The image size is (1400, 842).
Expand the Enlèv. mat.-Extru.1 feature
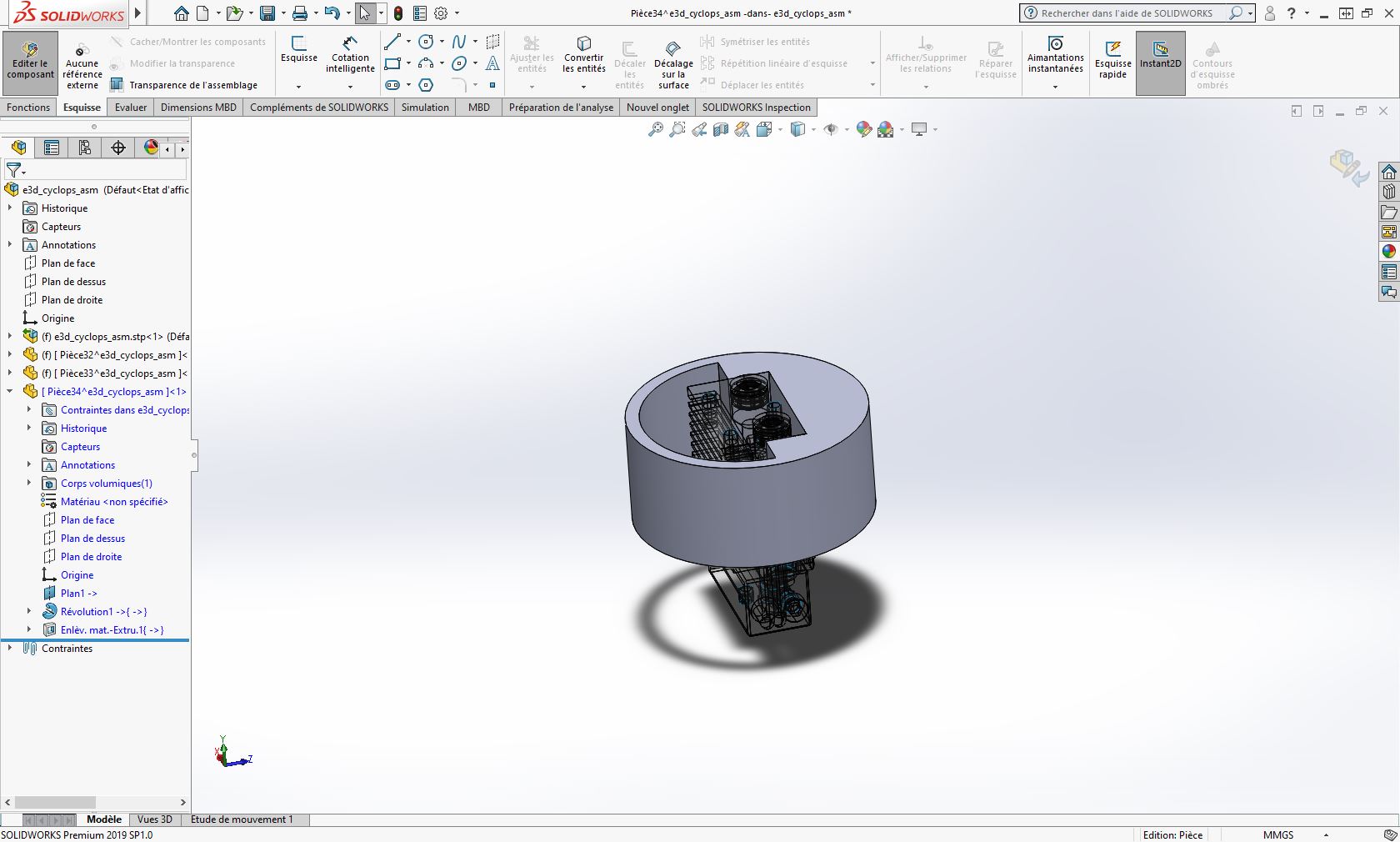29,629
